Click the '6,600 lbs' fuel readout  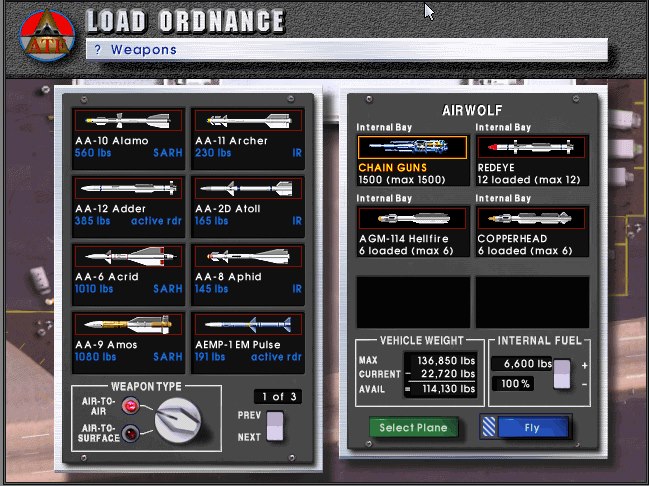pos(522,364)
